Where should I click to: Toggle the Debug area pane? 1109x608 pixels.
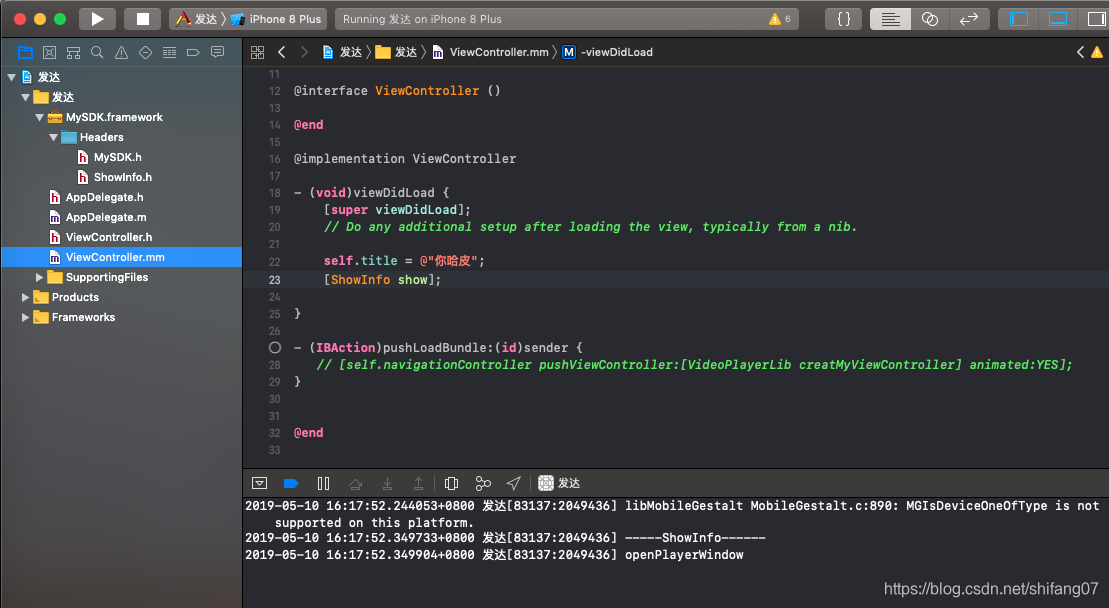[1057, 19]
